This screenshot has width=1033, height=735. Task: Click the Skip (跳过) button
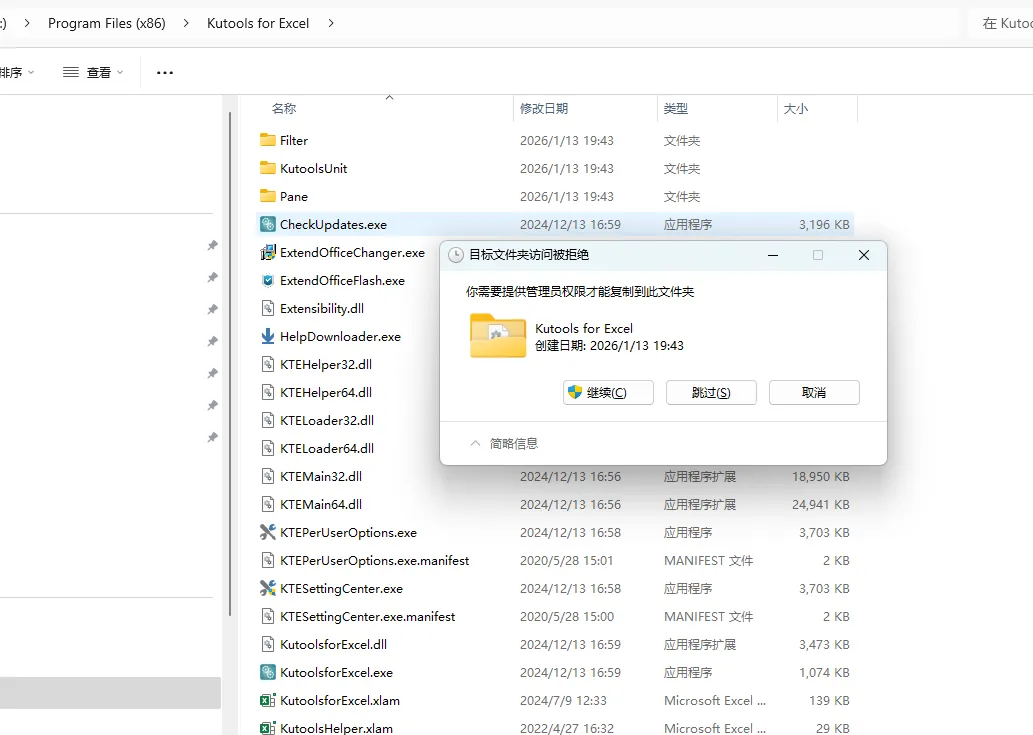(711, 393)
